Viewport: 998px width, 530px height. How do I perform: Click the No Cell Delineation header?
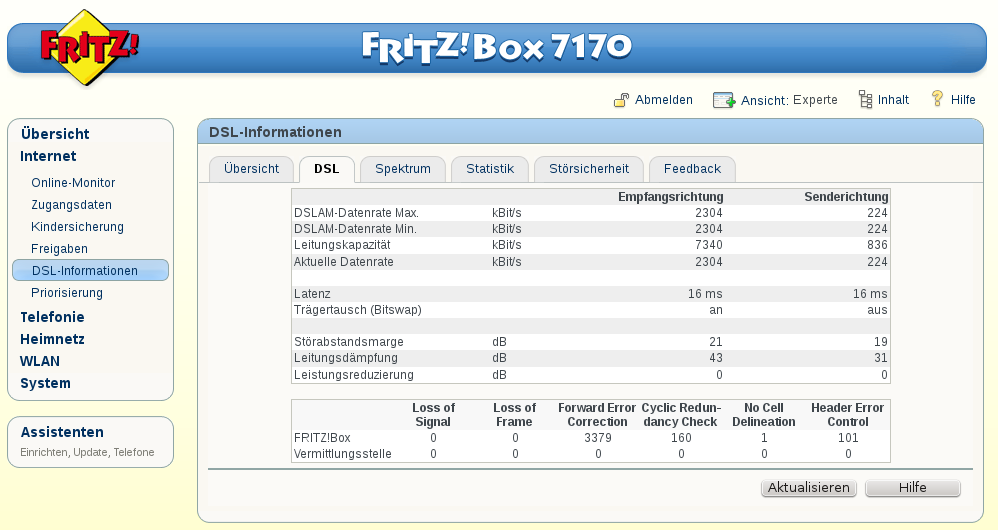point(764,415)
